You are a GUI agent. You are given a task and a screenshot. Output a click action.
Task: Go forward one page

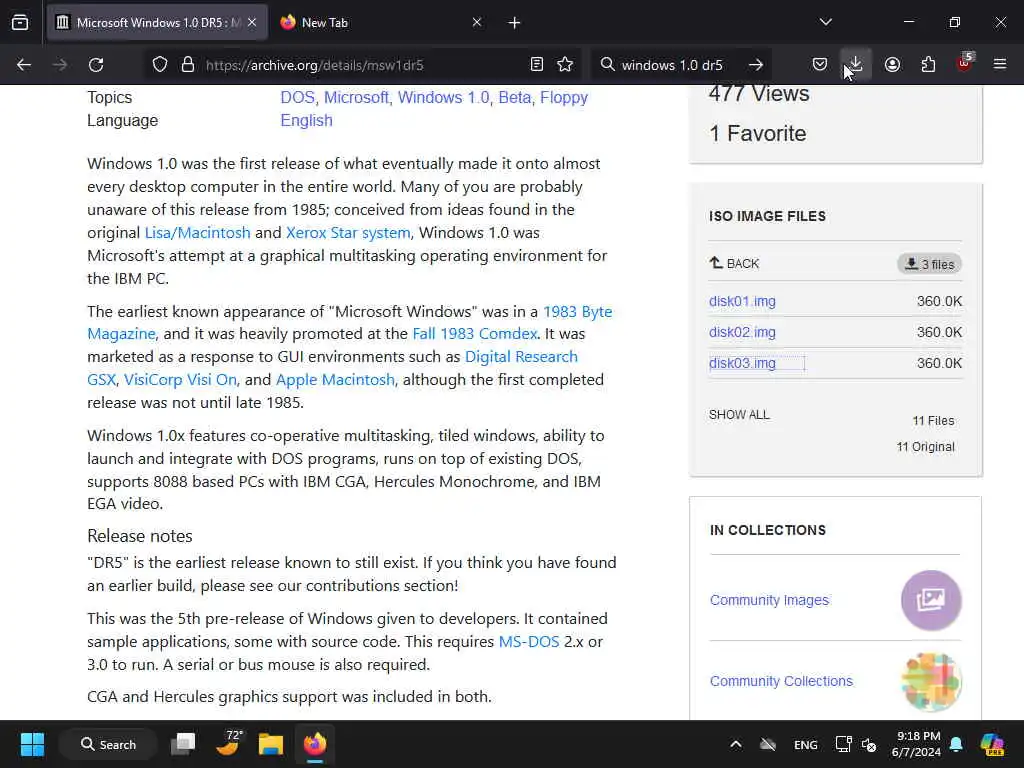click(59, 65)
